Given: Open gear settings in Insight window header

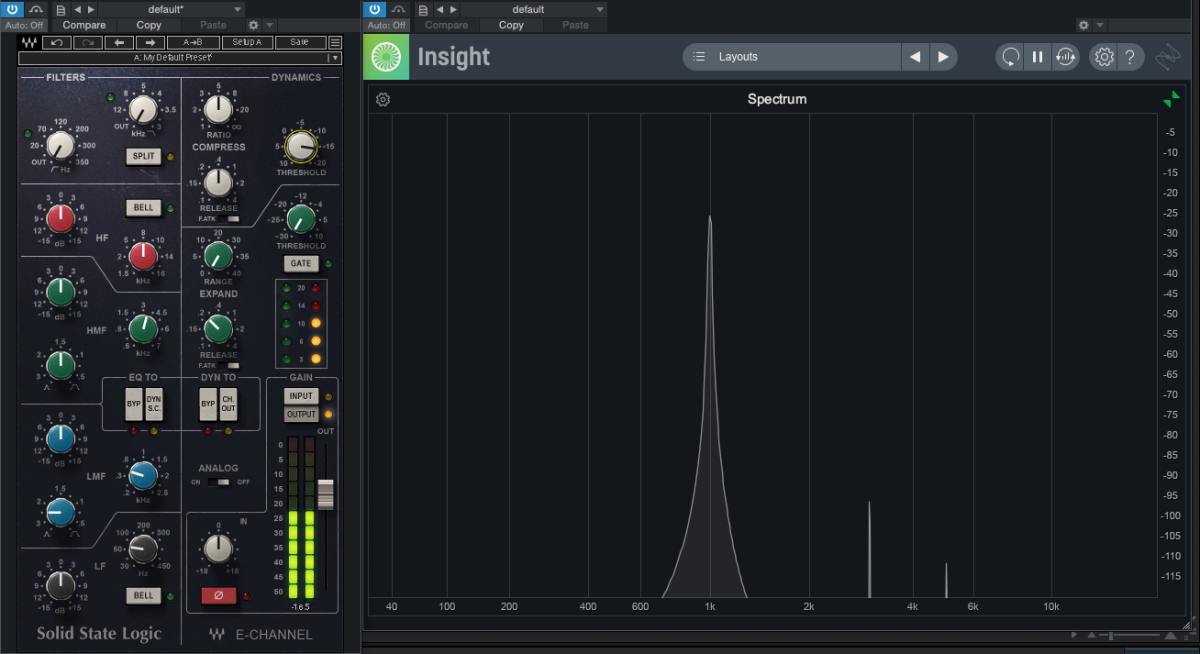Looking at the screenshot, I should coord(1084,25).
